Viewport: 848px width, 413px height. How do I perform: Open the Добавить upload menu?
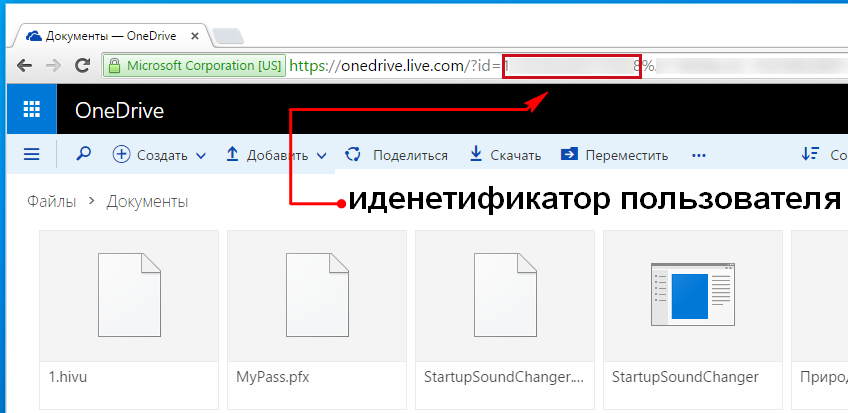(276, 155)
